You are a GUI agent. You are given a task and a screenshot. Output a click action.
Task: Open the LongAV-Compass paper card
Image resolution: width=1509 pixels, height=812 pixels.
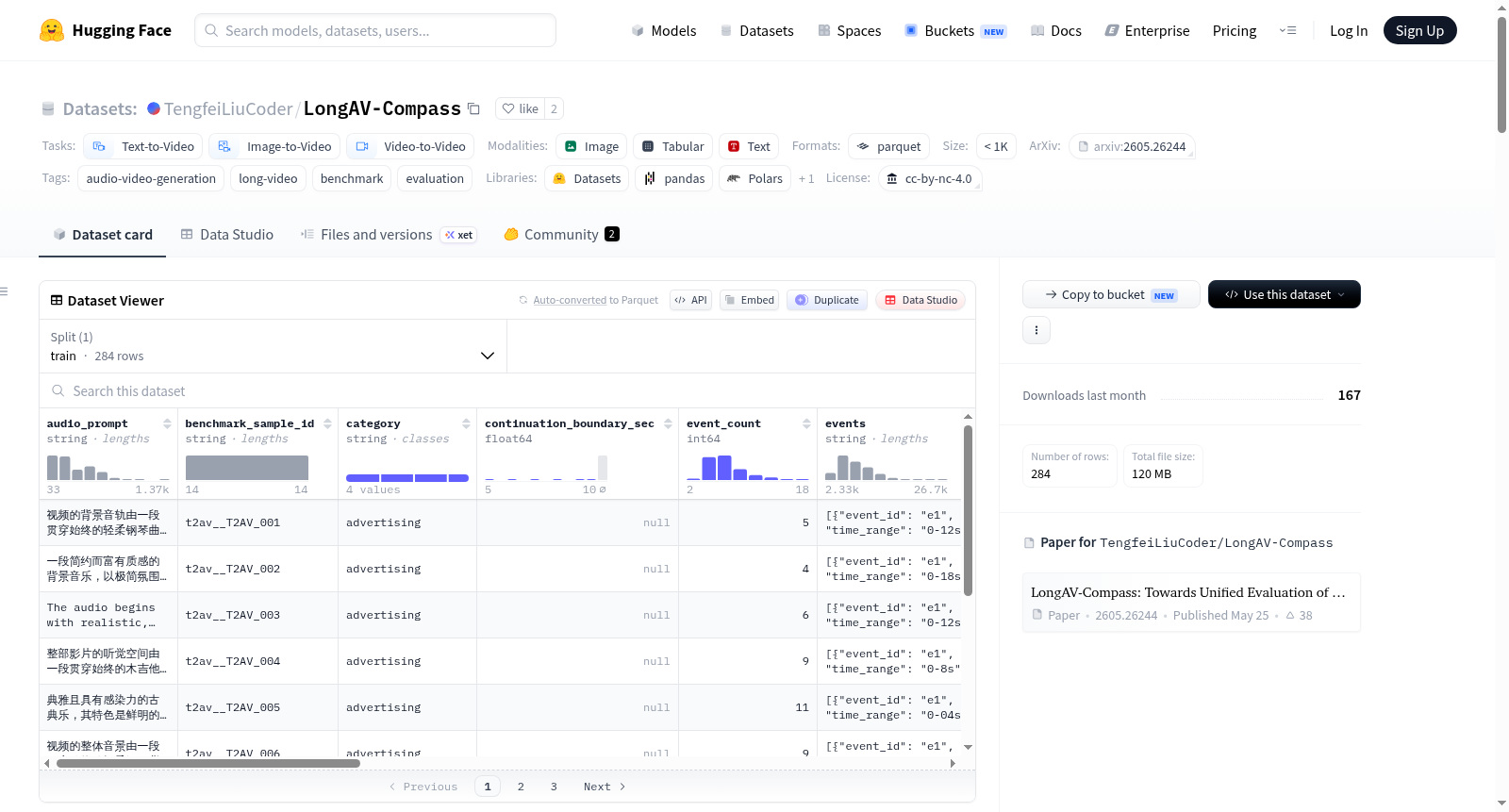[x=1191, y=603]
